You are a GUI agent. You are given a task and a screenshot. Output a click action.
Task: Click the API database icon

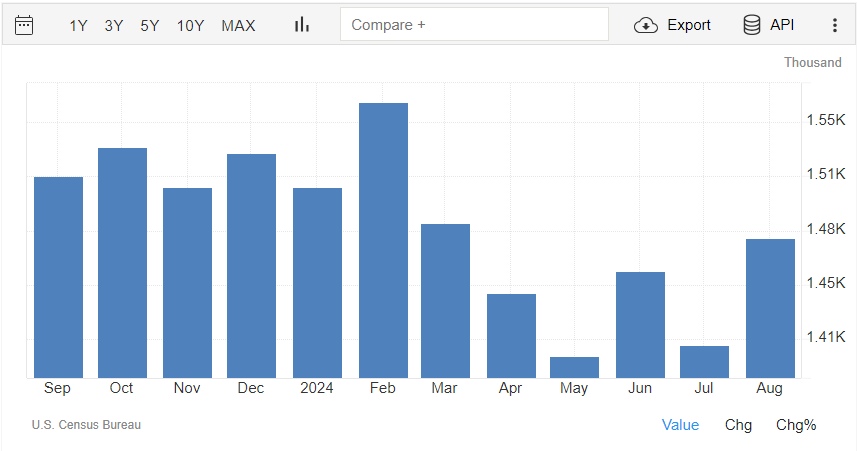752,25
